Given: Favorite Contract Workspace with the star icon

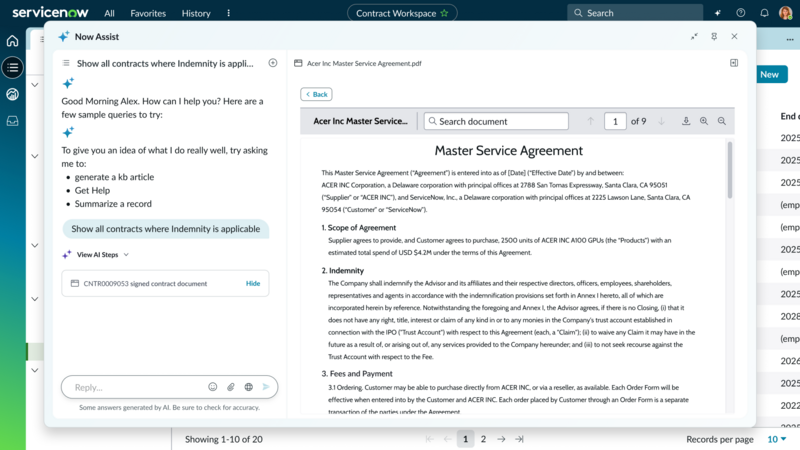Looking at the screenshot, I should coord(444,13).
